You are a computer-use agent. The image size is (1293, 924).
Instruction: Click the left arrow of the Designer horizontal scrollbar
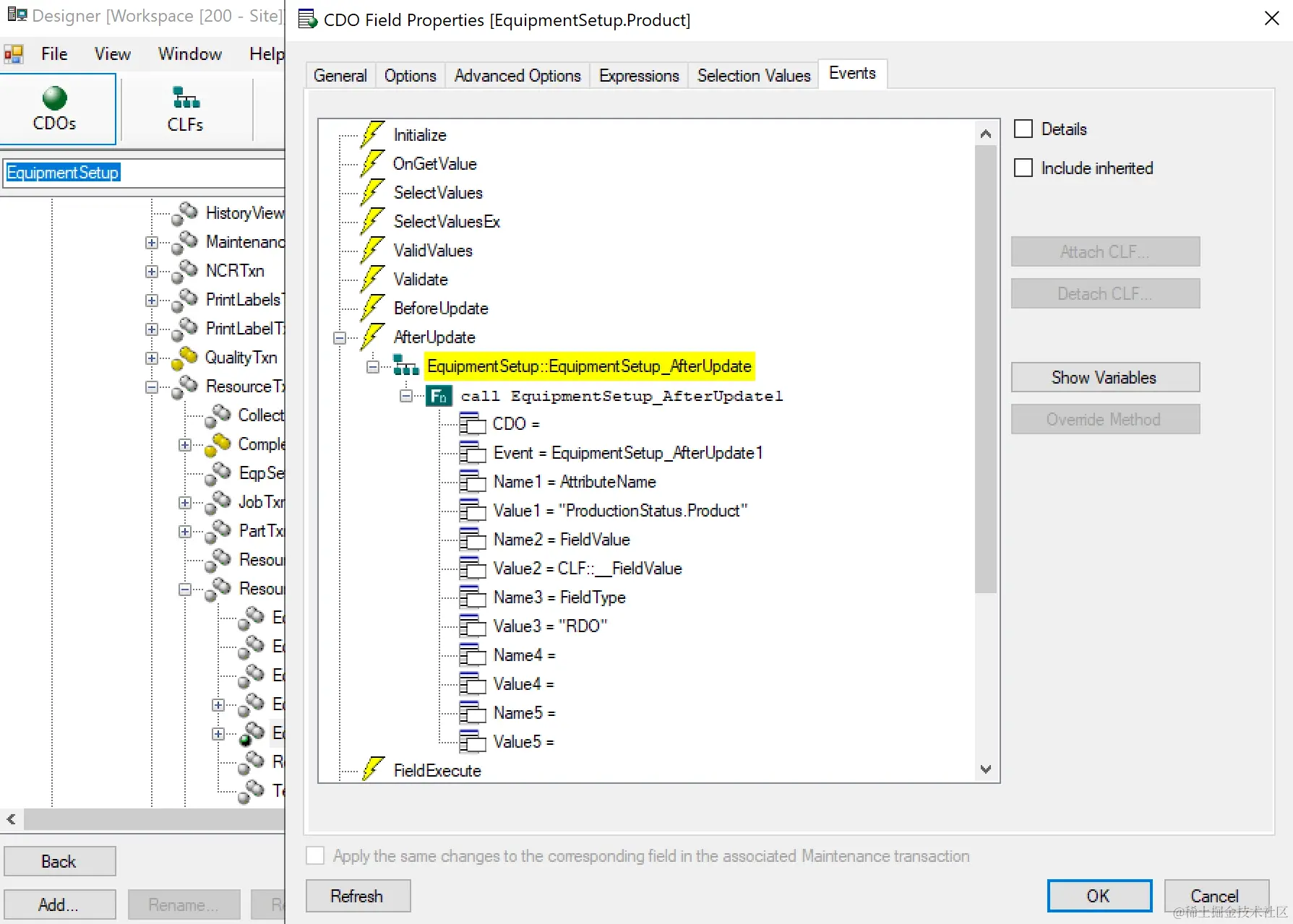[12, 819]
